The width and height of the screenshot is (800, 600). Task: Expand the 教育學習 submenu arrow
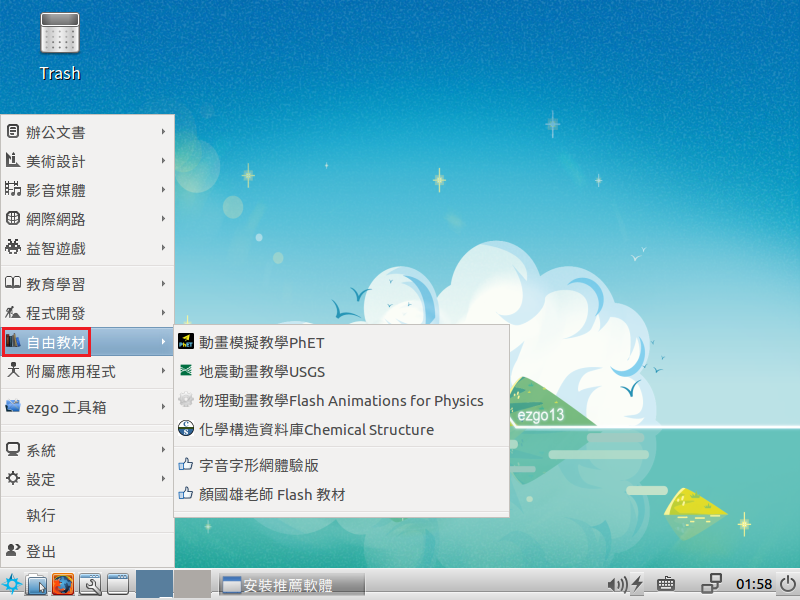coord(163,283)
